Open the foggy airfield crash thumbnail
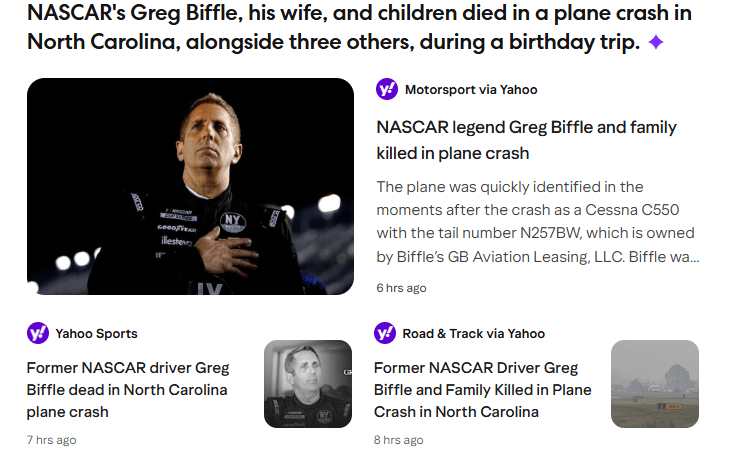731x461 pixels. [x=655, y=384]
